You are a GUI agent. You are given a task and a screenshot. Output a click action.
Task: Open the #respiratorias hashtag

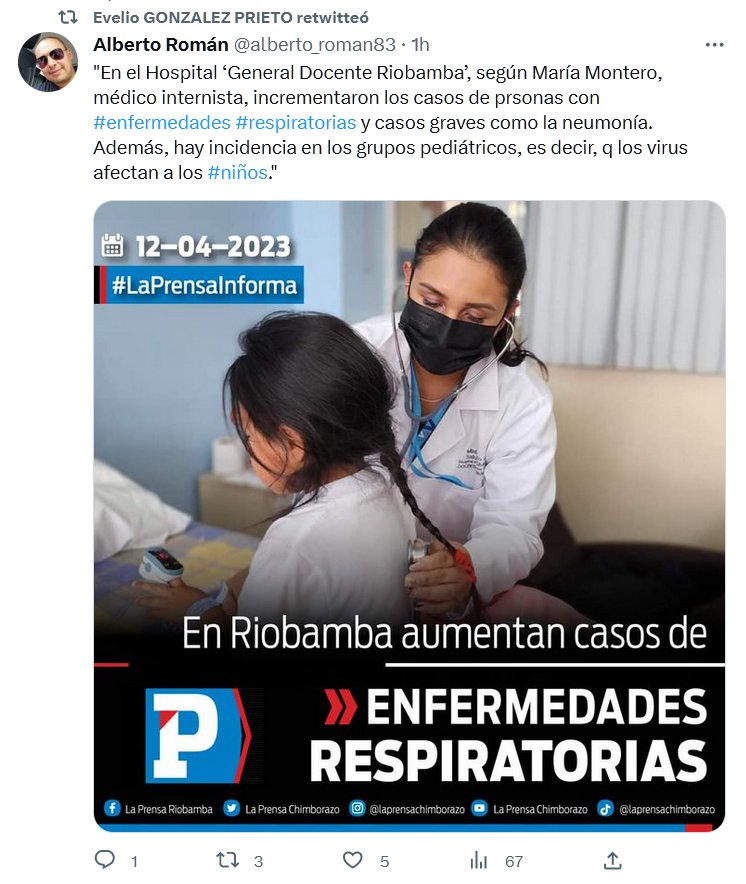[296, 122]
